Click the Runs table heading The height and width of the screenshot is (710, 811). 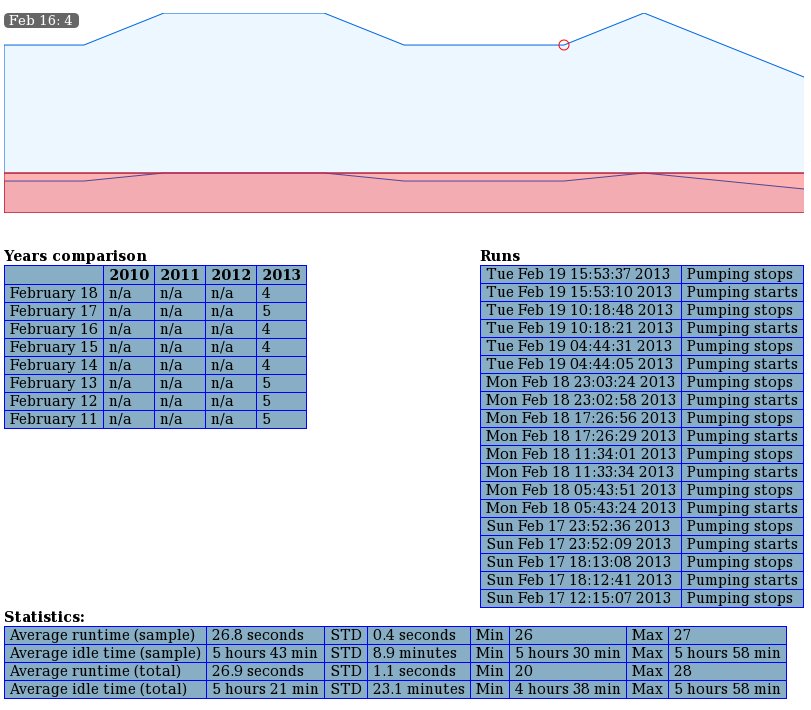pos(500,256)
